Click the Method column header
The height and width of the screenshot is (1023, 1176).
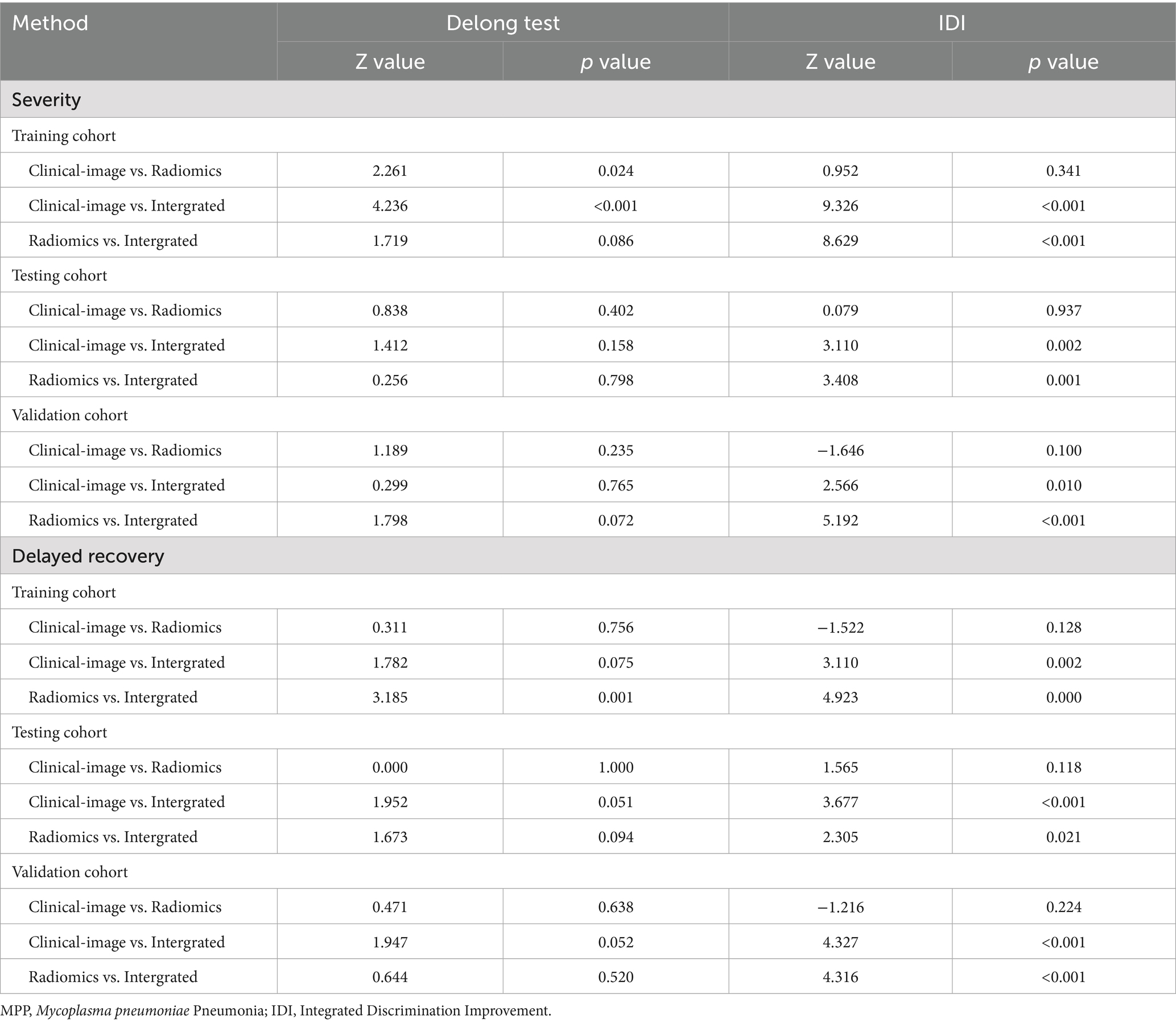point(50,23)
